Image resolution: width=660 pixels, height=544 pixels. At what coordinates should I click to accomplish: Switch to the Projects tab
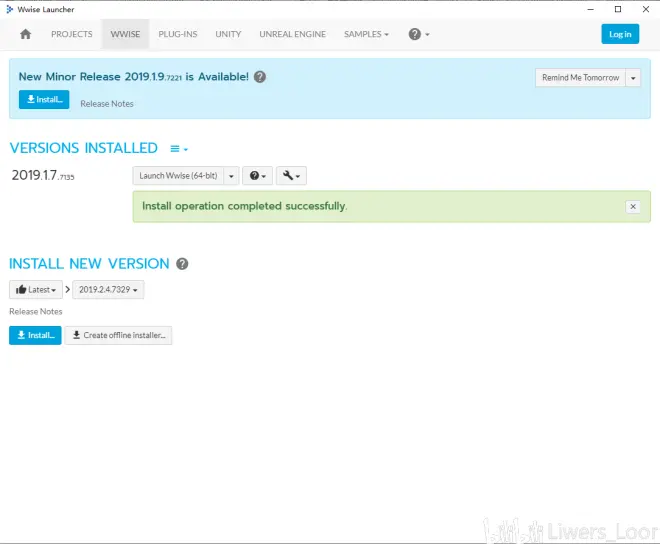pyautogui.click(x=72, y=34)
